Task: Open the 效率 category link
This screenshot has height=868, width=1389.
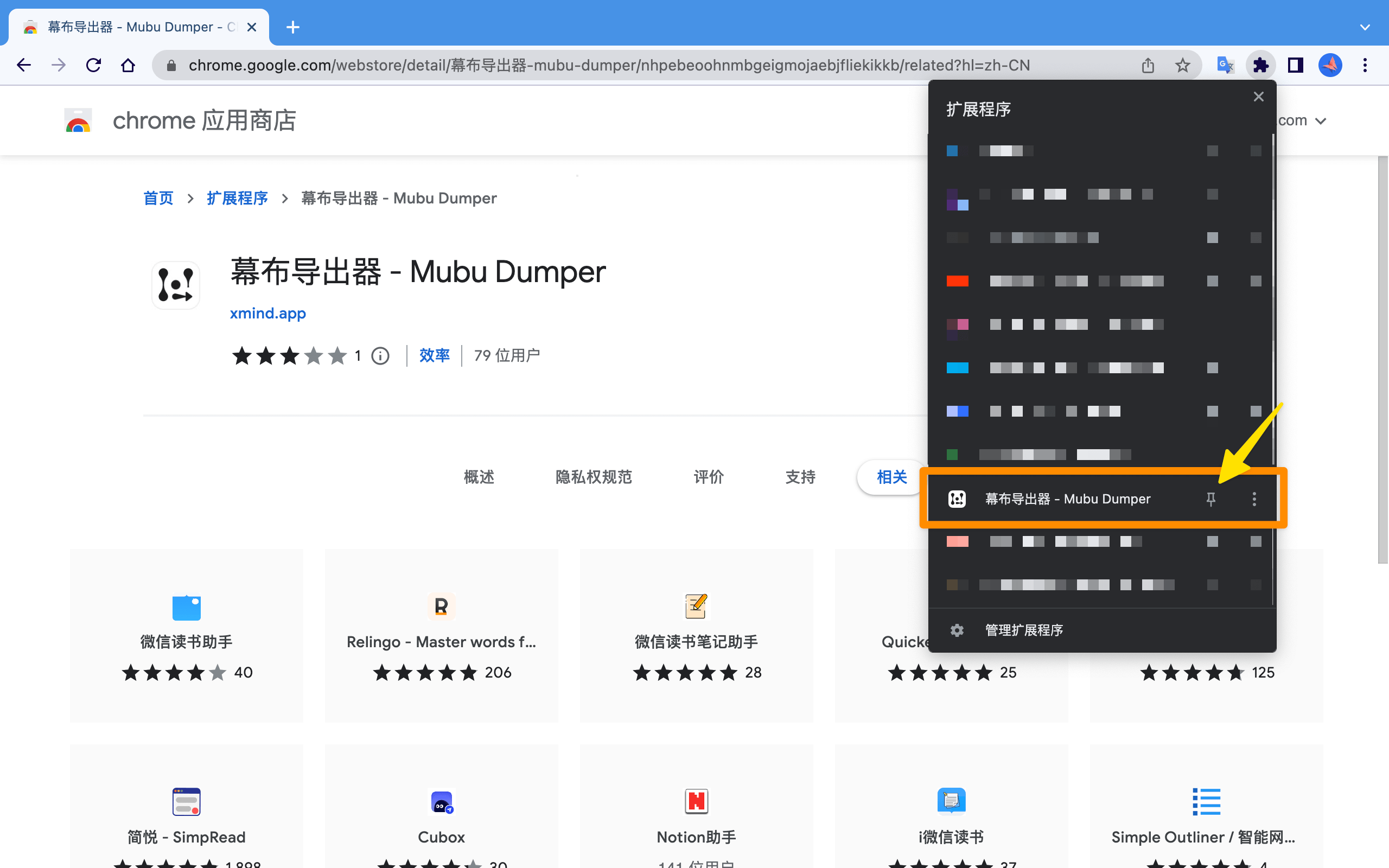Action: pos(434,355)
